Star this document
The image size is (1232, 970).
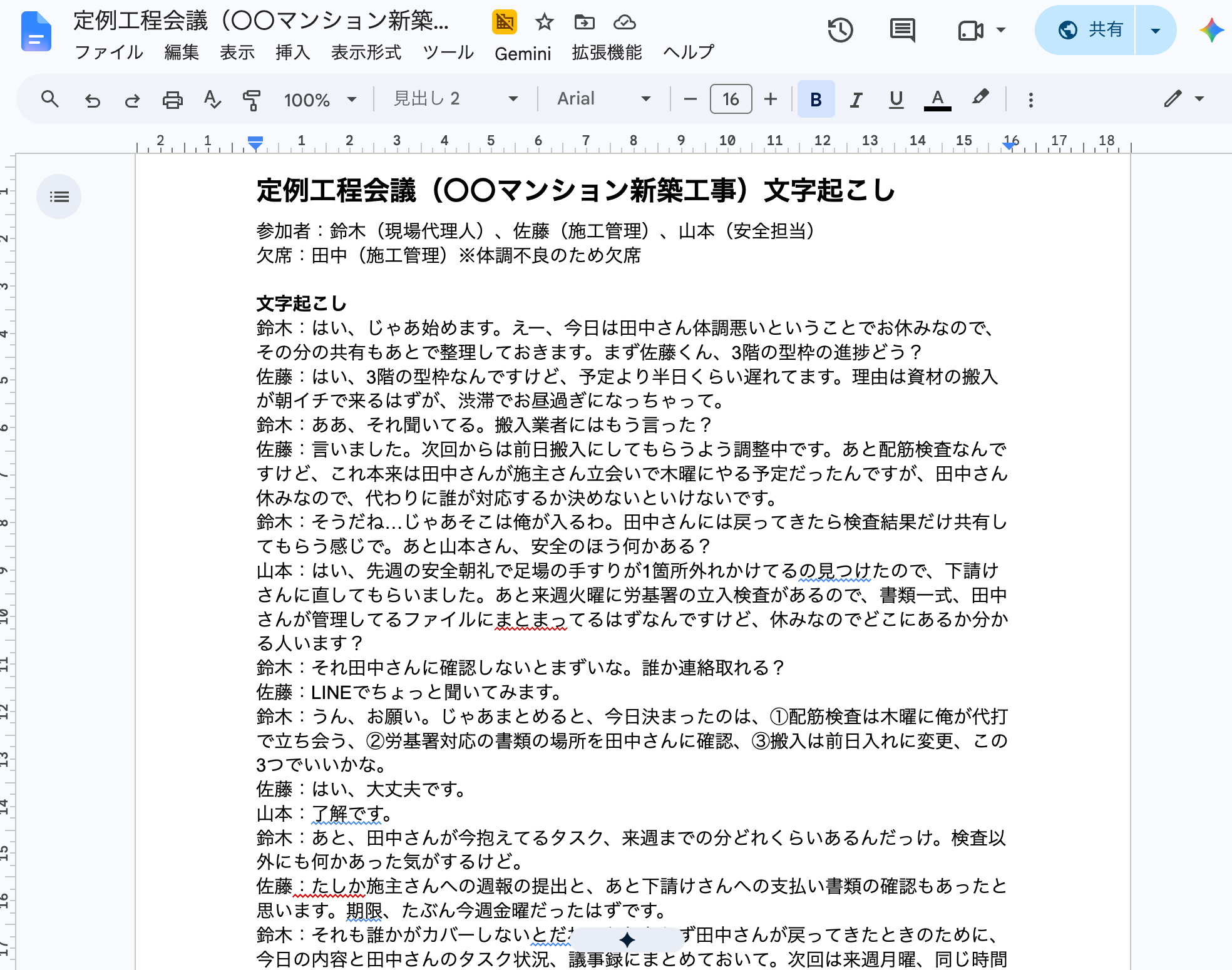[x=545, y=23]
